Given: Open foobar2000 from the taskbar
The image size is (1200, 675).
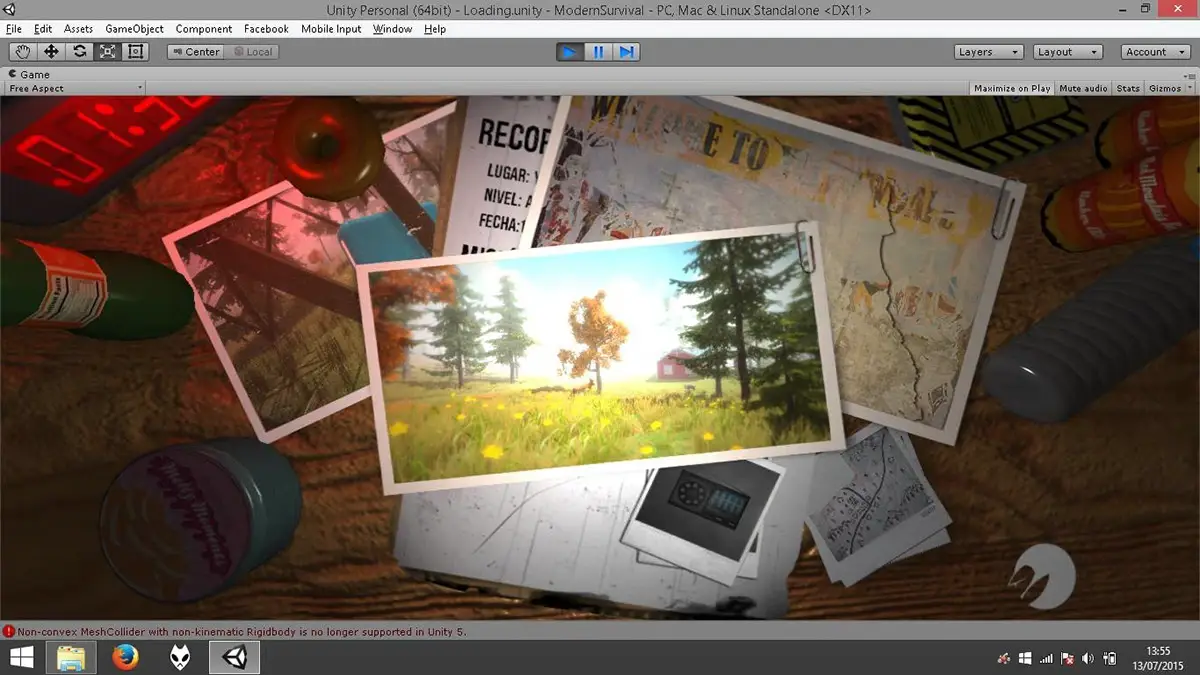Looking at the screenshot, I should point(180,657).
